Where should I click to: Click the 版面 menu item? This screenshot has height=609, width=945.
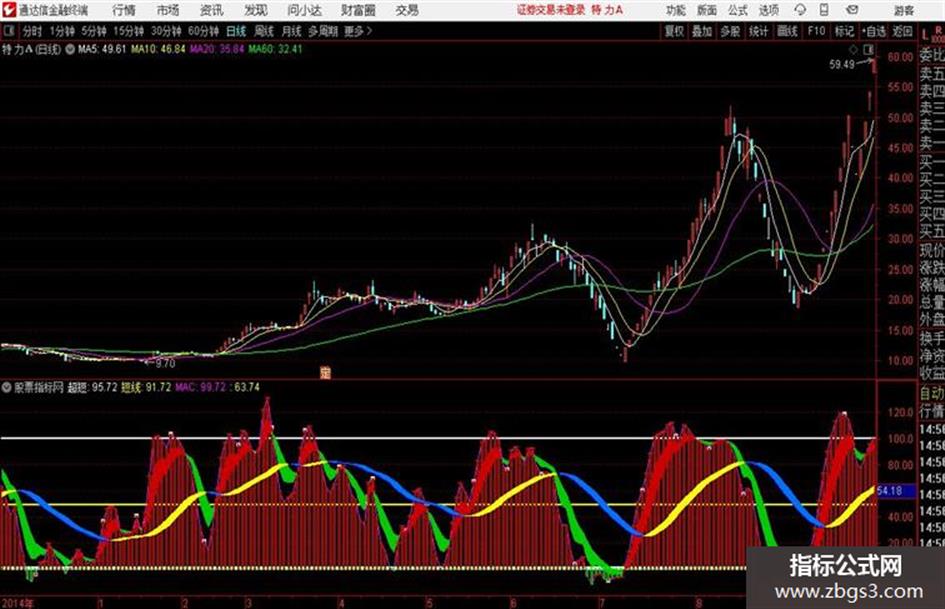(706, 10)
